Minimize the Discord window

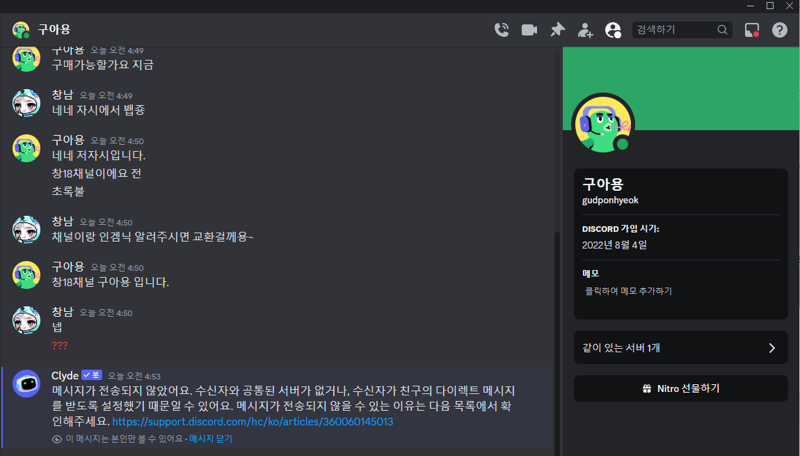750,6
